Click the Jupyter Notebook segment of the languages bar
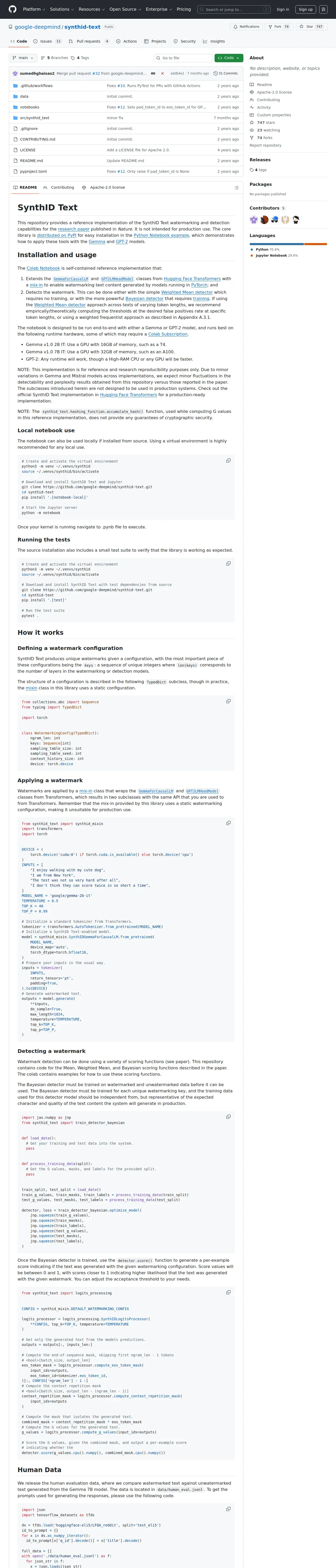This screenshot has height=1568, width=336. [x=316, y=244]
